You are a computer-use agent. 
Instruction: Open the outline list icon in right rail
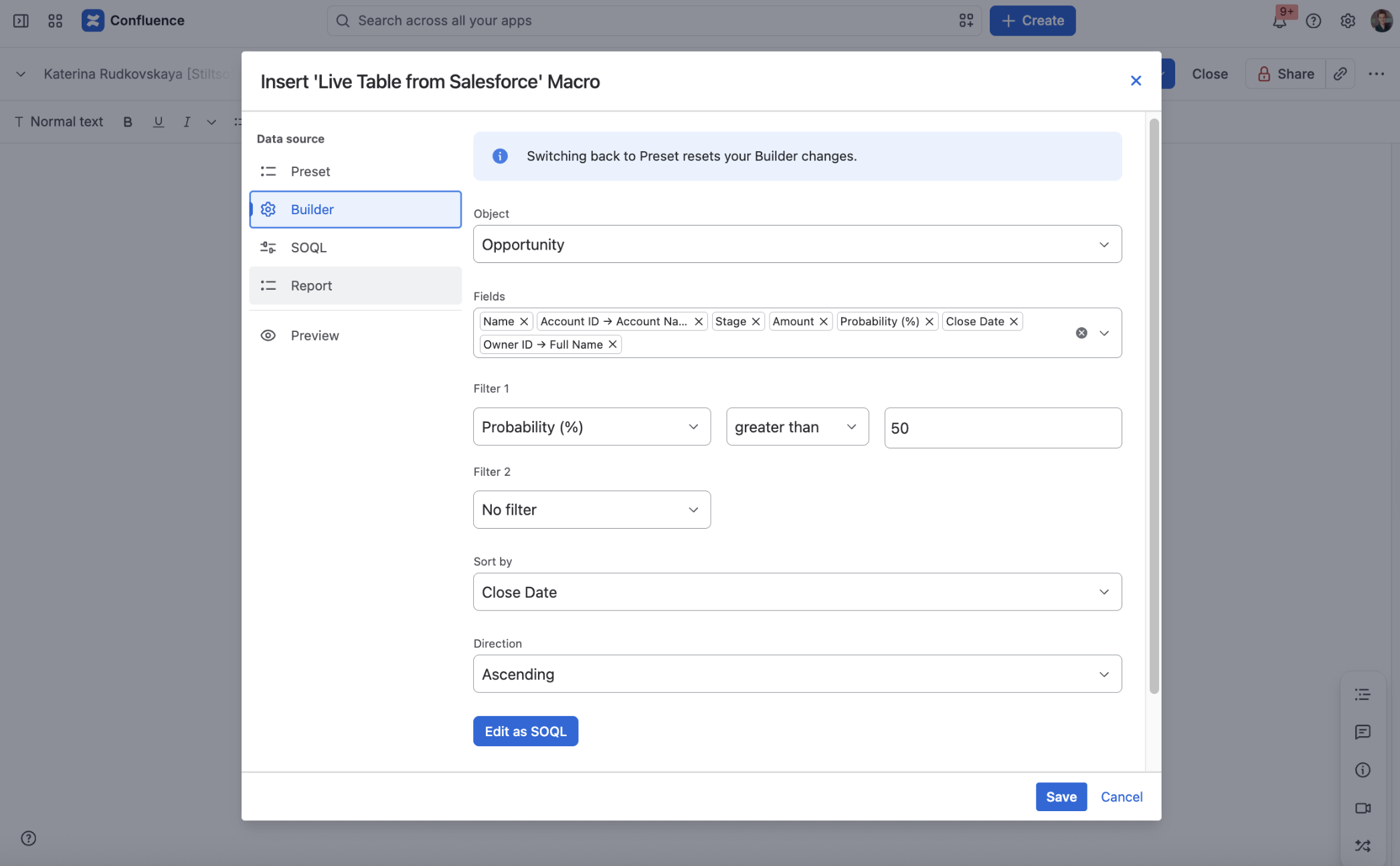coord(1362,695)
